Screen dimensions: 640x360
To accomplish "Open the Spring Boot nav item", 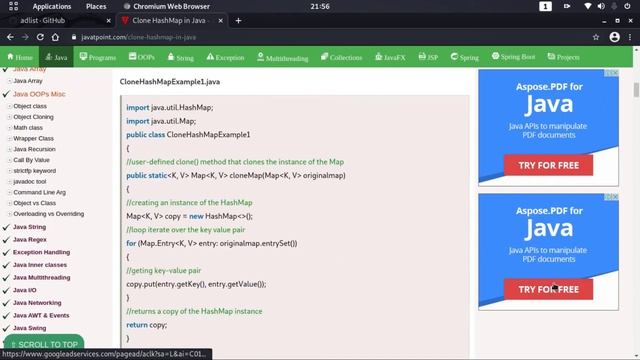I will 513,57.
